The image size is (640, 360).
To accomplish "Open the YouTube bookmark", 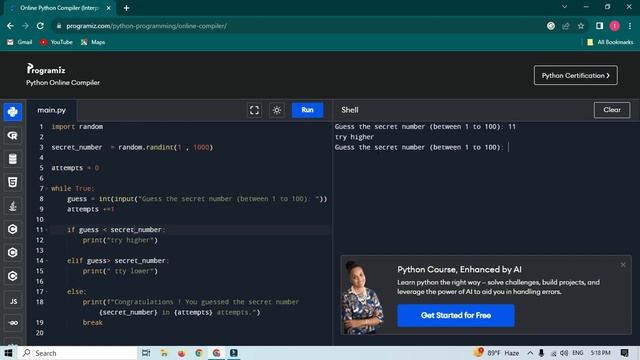I will click(x=56, y=42).
